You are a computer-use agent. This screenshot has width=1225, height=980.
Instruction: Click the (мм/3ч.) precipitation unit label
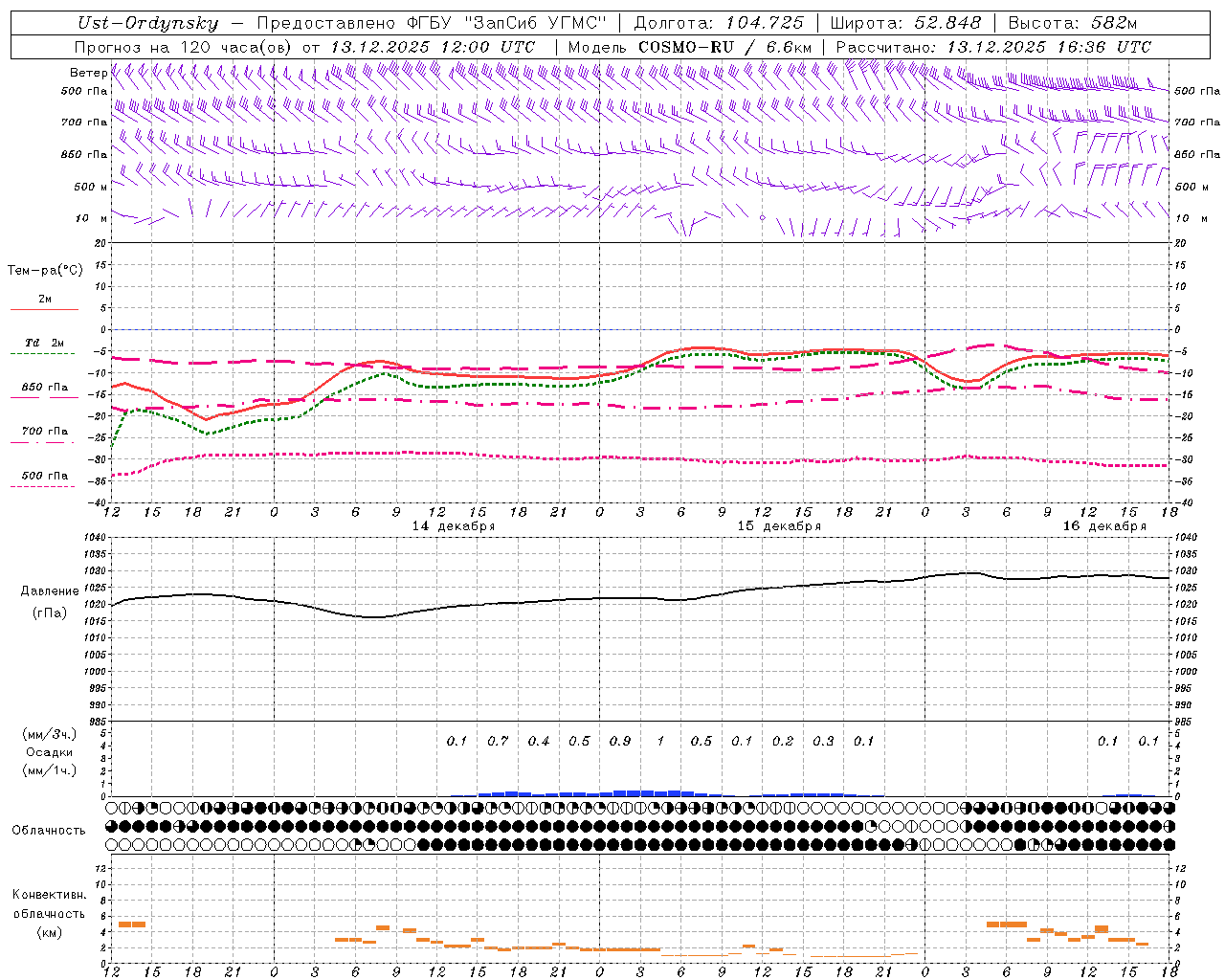pos(50,735)
